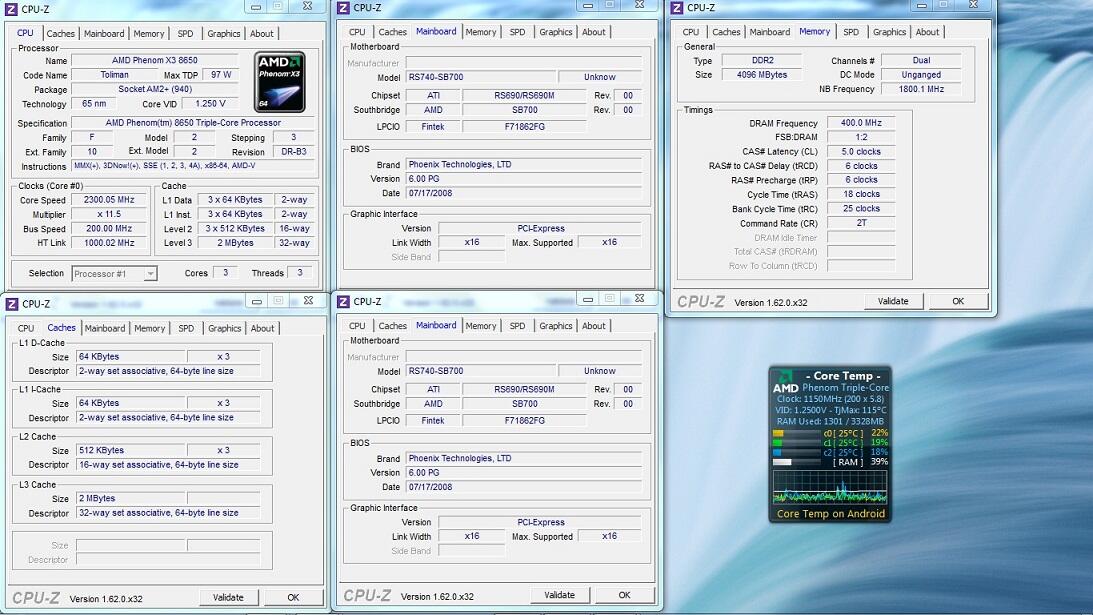This screenshot has height=615, width=1093.
Task: Click Command Rate value 2T
Action: pos(861,223)
